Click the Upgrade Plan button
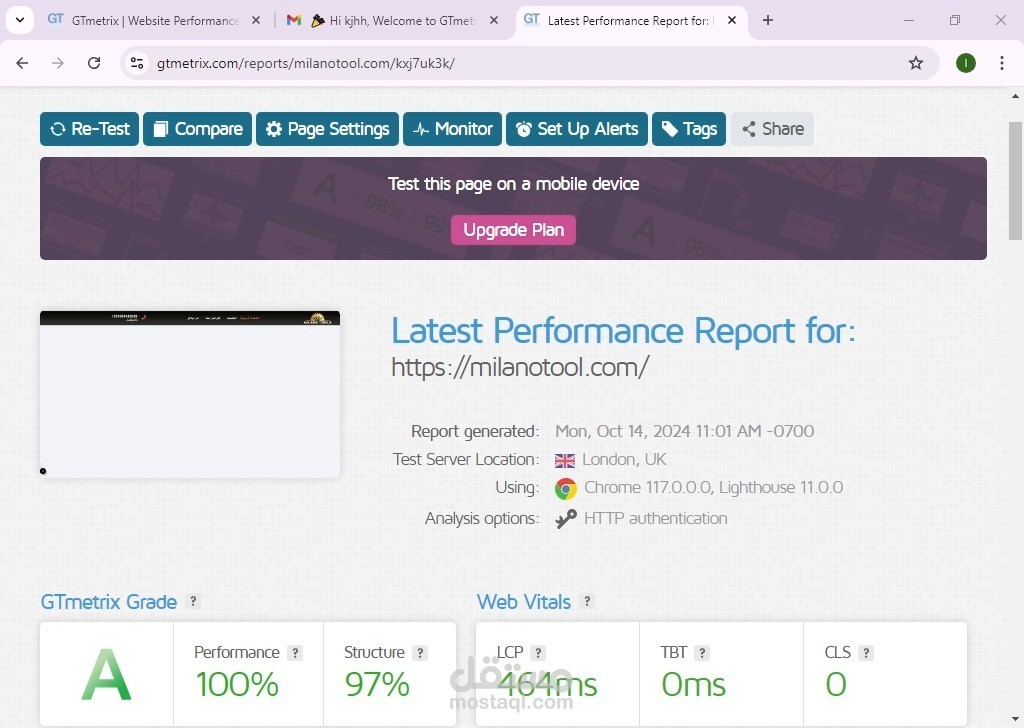Image resolution: width=1024 pixels, height=728 pixels. (513, 230)
